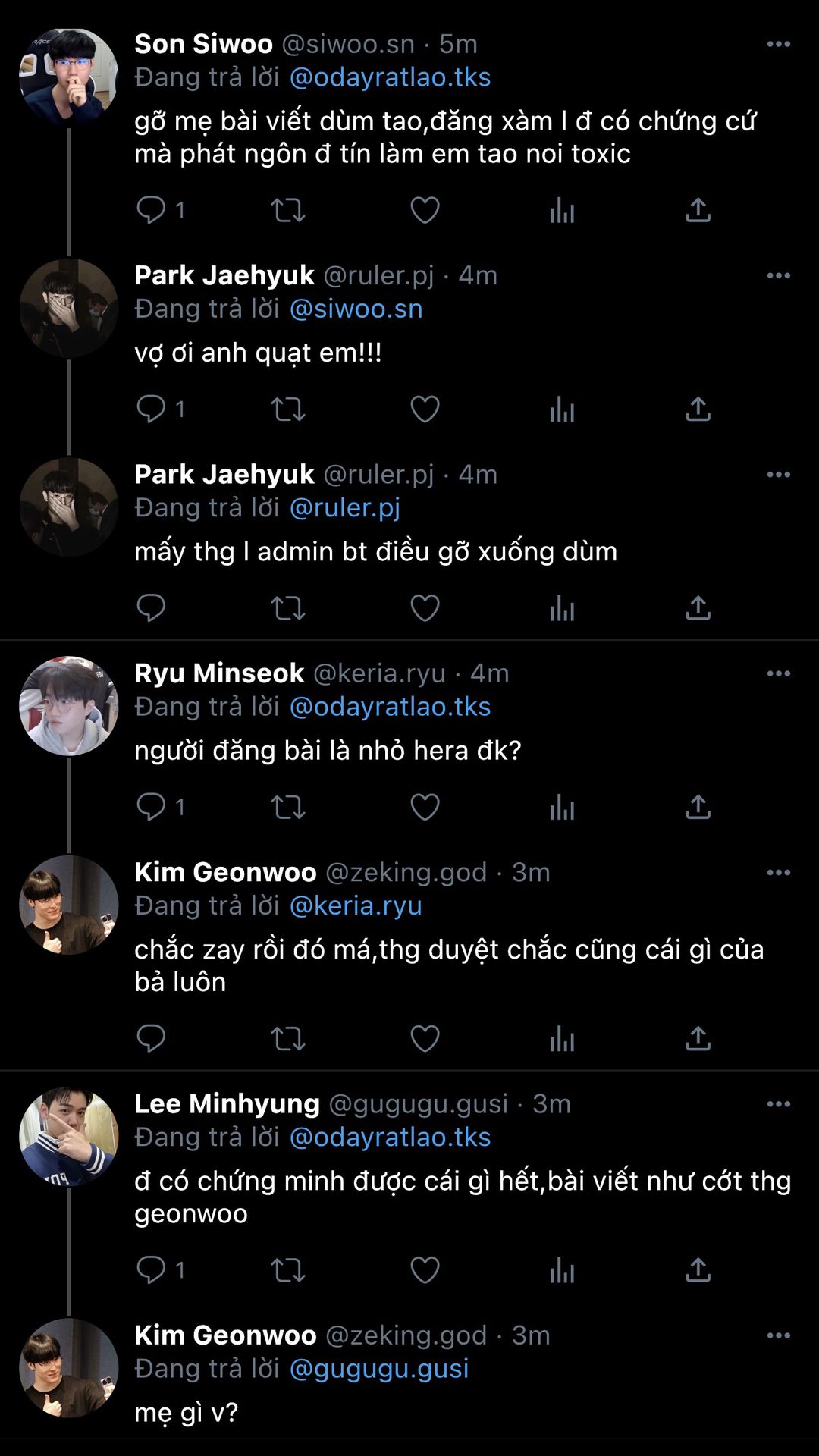Open Lee Minhyung's profile name
This screenshot has height=1456, width=819.
[227, 1104]
